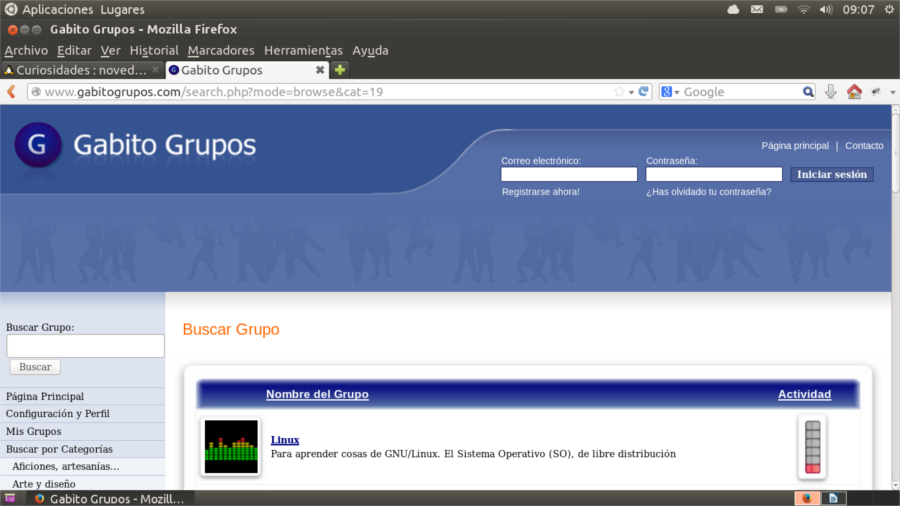
Task: Open Configuración y Perfil in the sidebar
Action: point(57,414)
